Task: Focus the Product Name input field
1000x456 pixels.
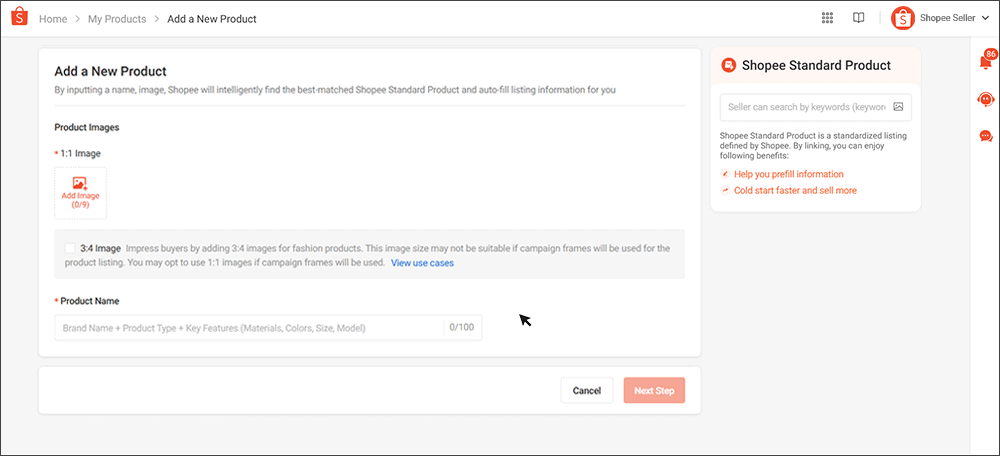Action: (268, 328)
